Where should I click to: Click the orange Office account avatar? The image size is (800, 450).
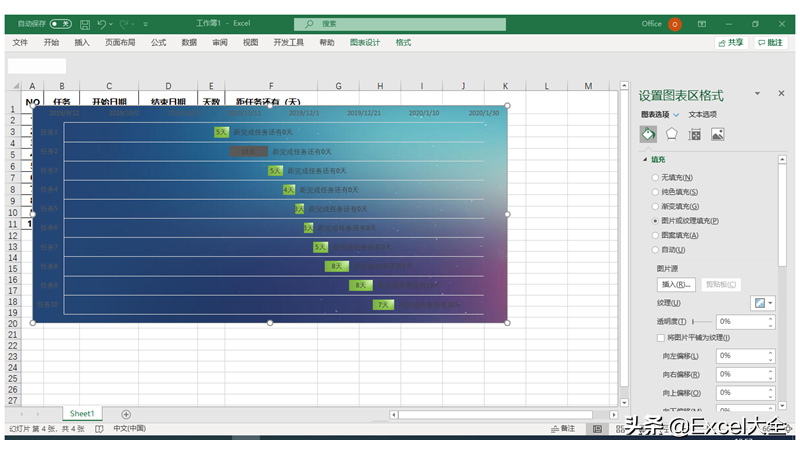click(x=674, y=24)
